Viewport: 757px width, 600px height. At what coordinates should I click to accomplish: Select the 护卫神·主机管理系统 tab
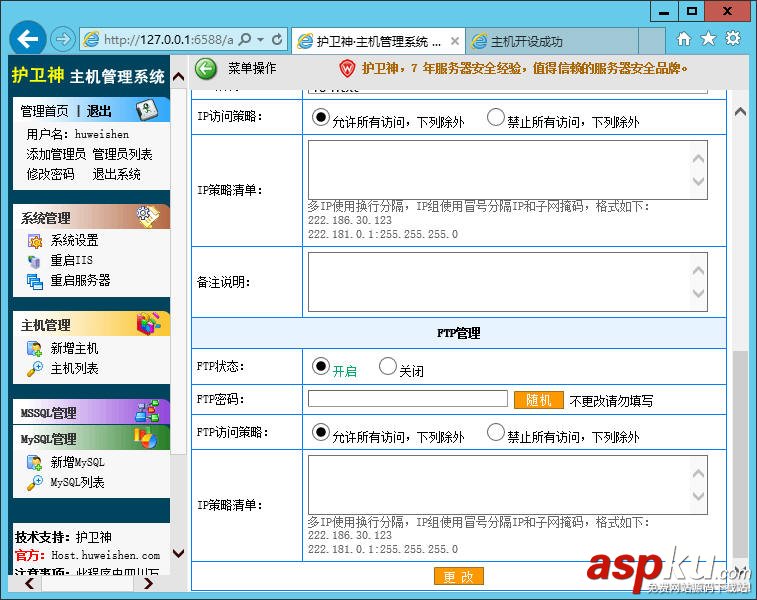point(378,42)
